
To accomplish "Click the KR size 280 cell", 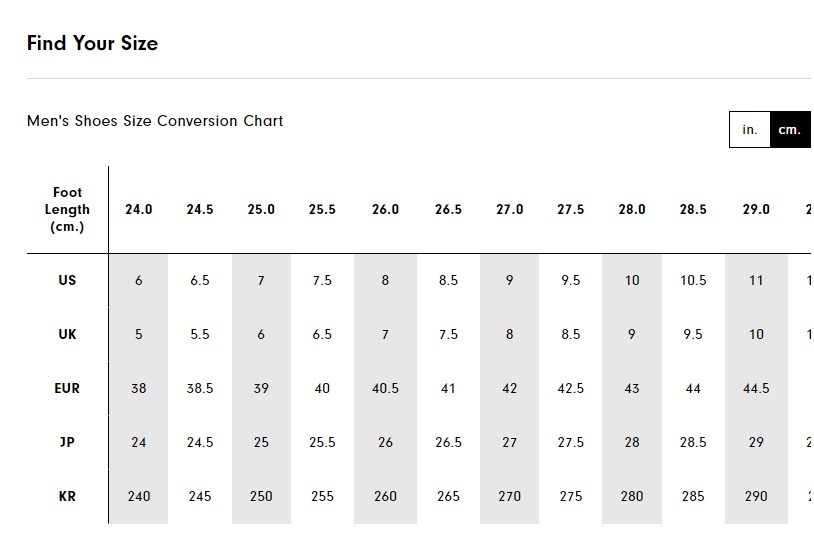I will pyautogui.click(x=632, y=496).
